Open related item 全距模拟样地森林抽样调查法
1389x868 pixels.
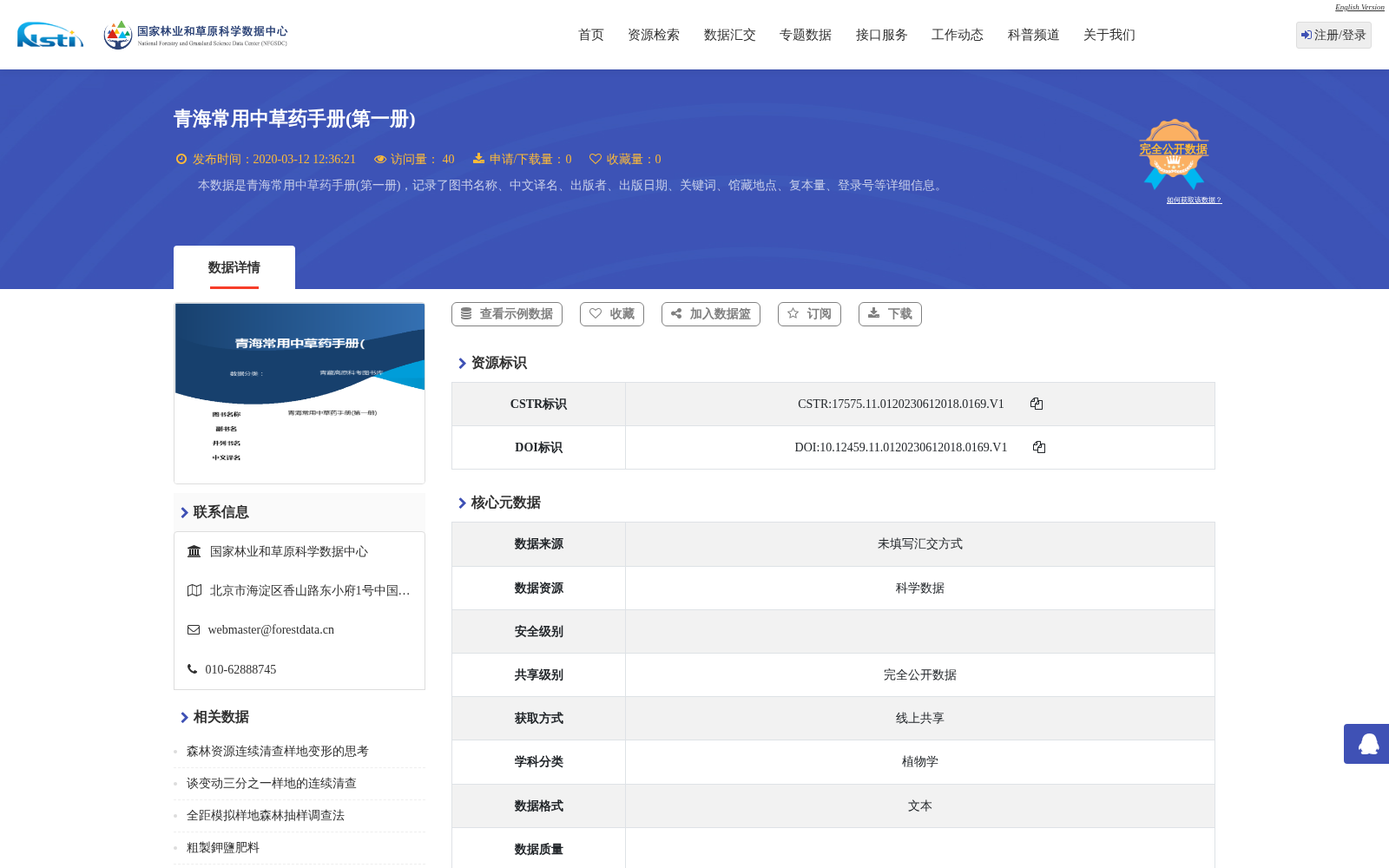point(266,816)
